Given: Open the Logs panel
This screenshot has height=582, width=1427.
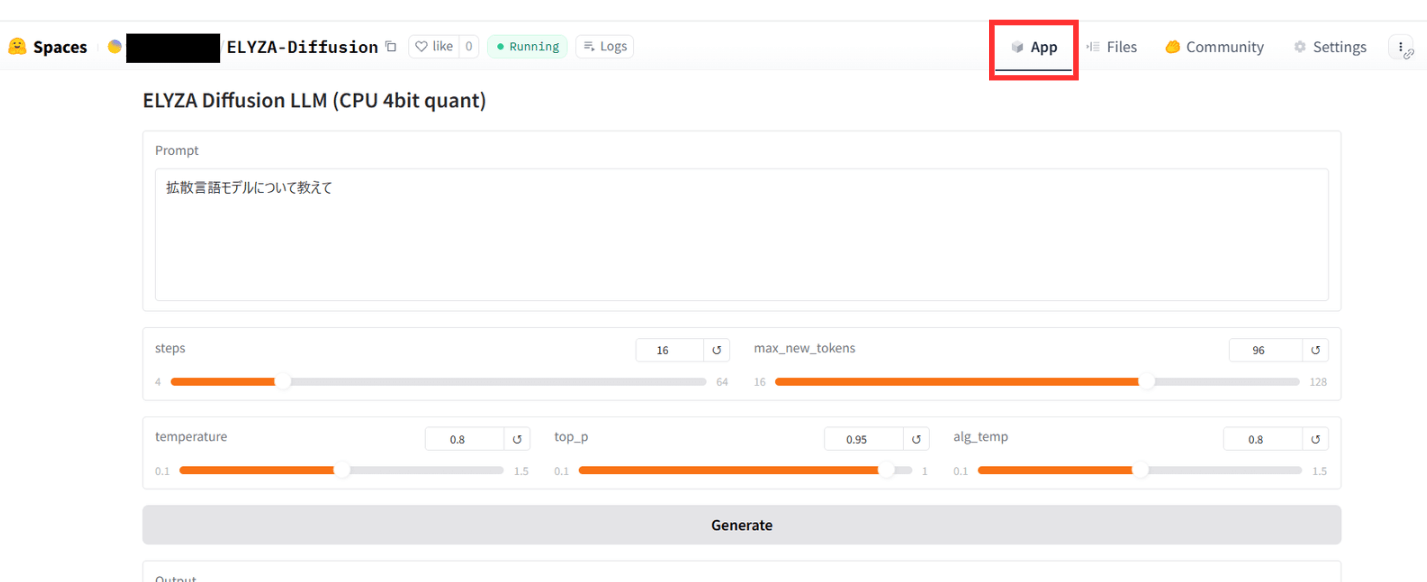Looking at the screenshot, I should 605,46.
